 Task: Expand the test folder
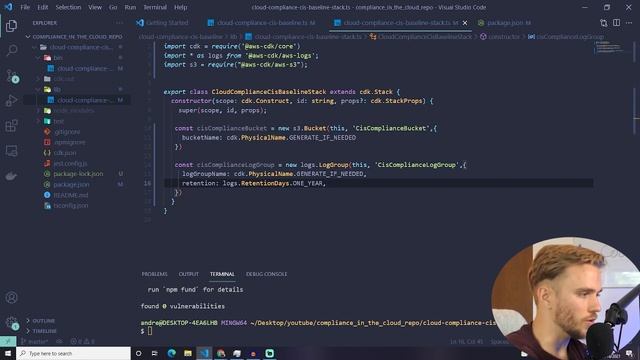77,121
